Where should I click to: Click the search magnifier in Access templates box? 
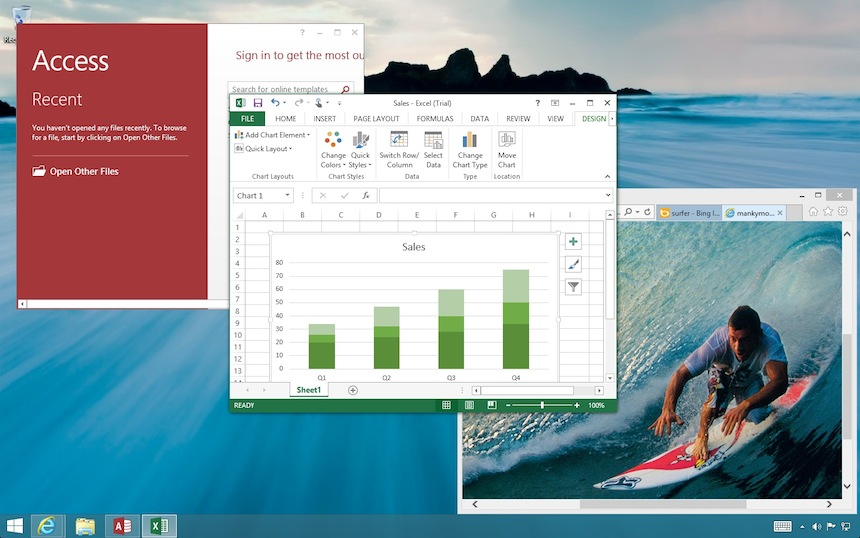tap(346, 89)
